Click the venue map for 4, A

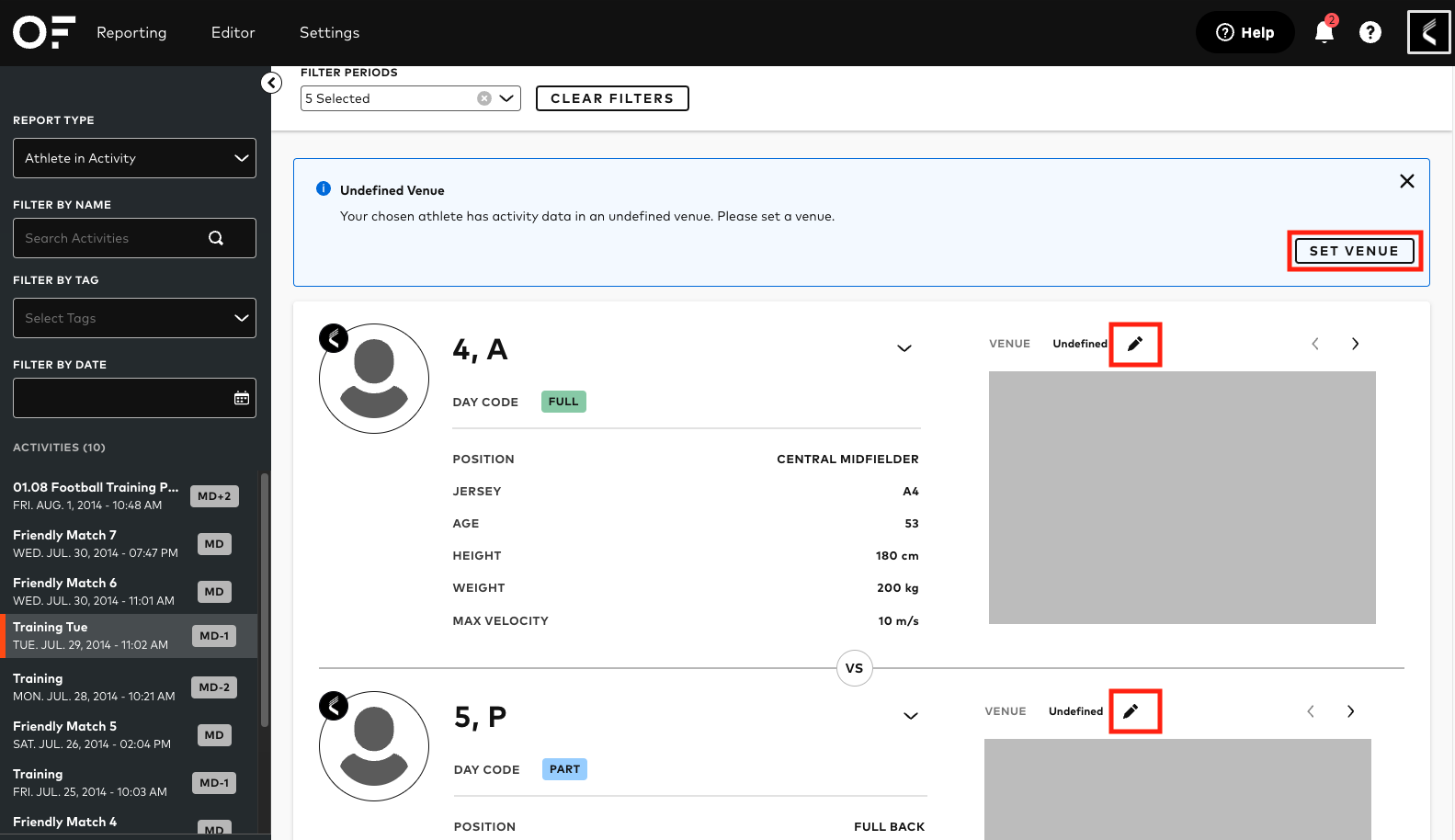1182,497
